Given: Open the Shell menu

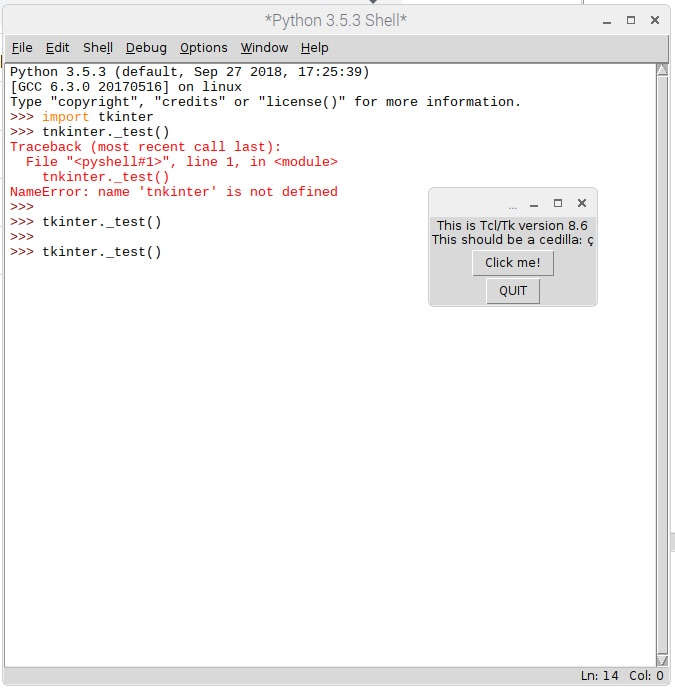Looking at the screenshot, I should pyautogui.click(x=98, y=47).
